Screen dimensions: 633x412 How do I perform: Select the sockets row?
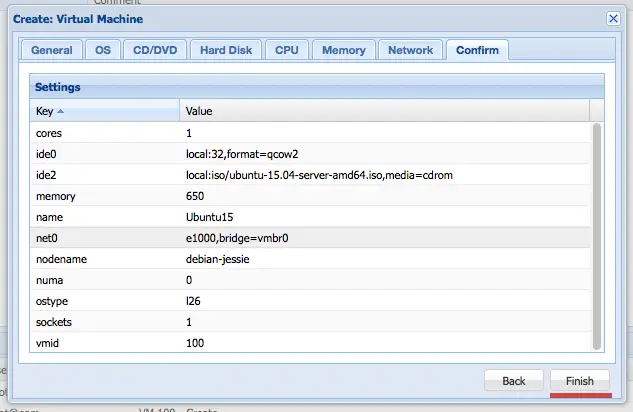310,322
